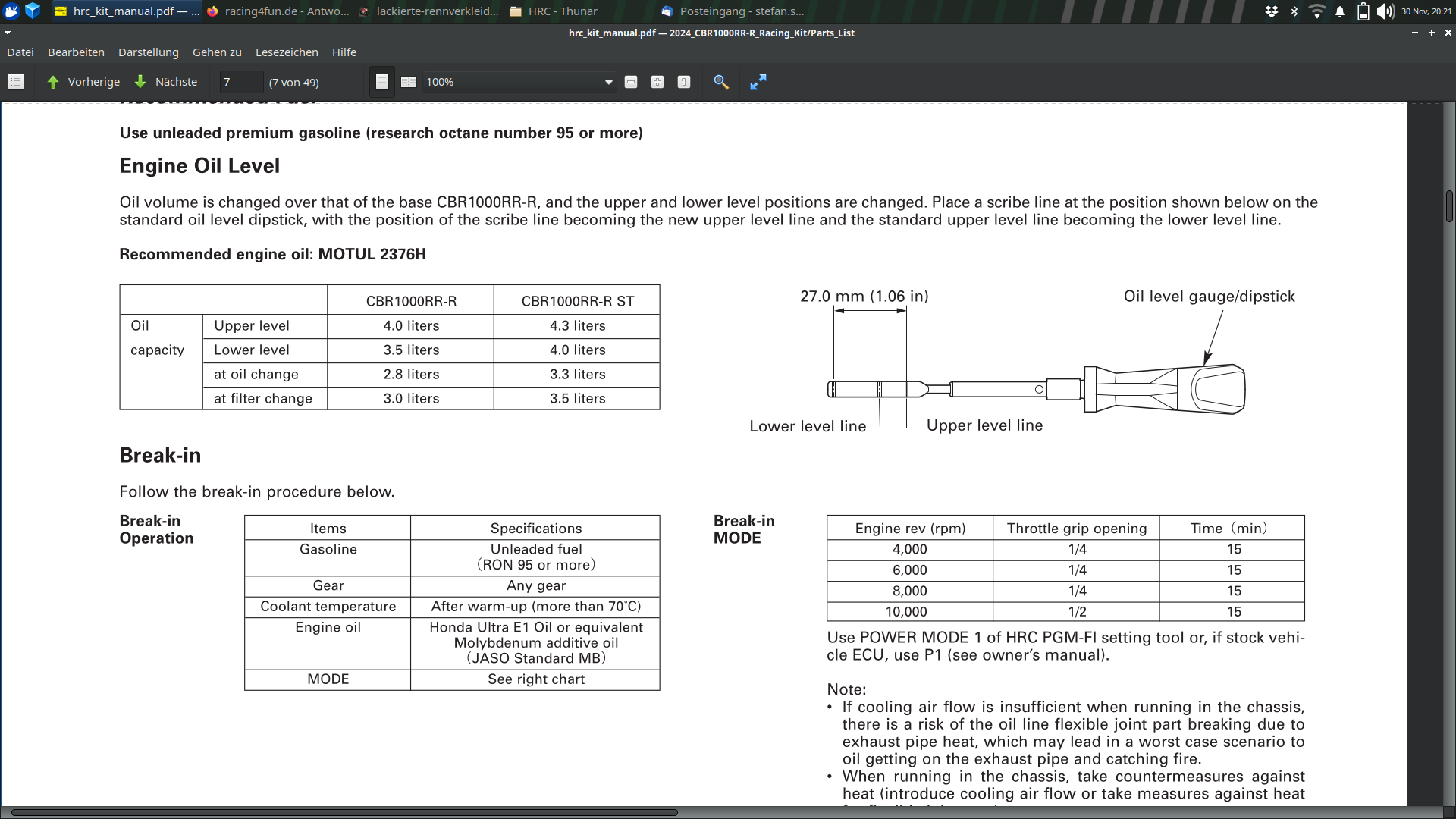Viewport: 1456px width, 819px height.
Task: Click the zoom in icon
Action: point(657,82)
